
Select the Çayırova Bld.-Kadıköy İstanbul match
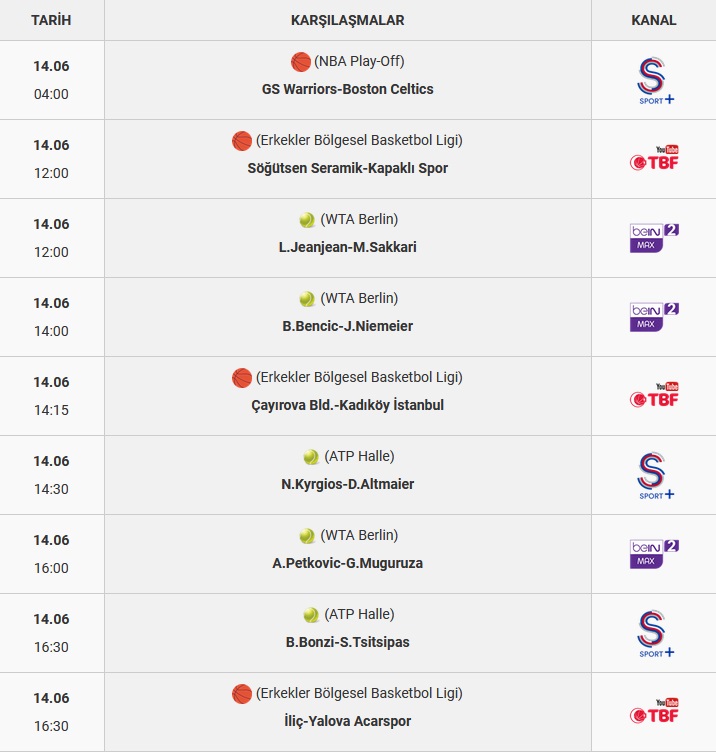(x=348, y=405)
